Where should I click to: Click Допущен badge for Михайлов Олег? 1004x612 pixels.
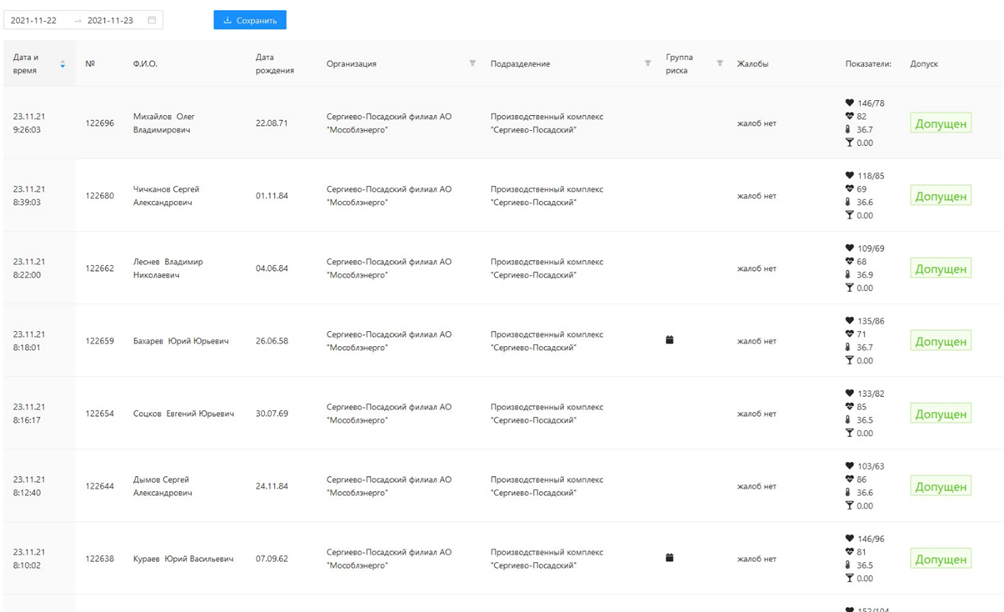click(941, 124)
